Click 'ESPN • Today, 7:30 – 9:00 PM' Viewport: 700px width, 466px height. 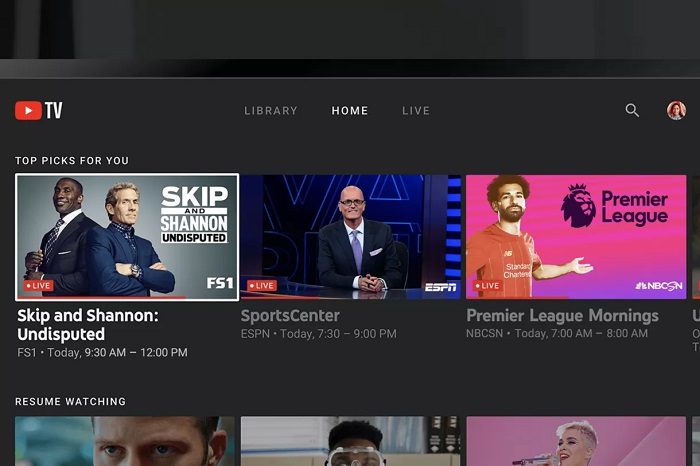318,334
